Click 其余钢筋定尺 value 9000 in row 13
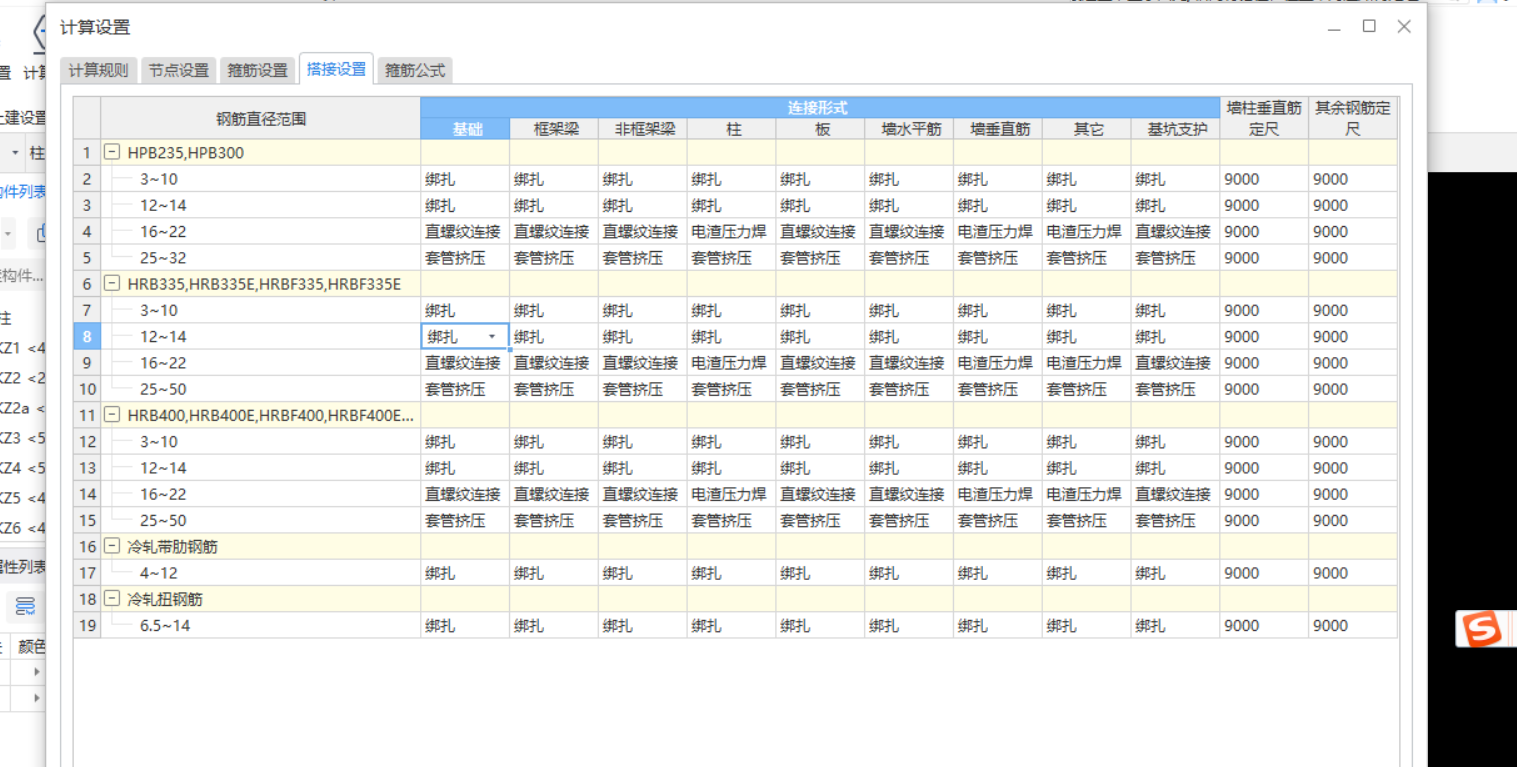This screenshot has width=1517, height=767. (x=1353, y=468)
